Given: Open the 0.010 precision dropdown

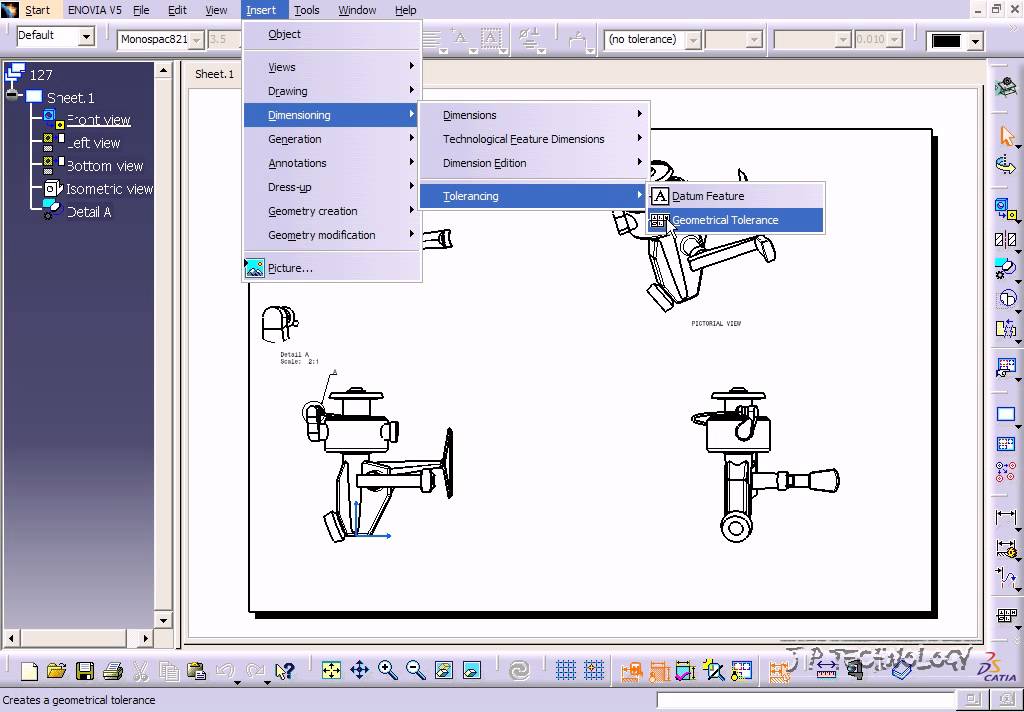Looking at the screenshot, I should coord(895,40).
